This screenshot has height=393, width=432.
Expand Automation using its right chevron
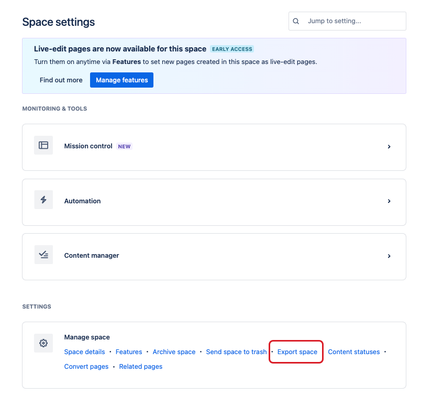[x=389, y=201]
